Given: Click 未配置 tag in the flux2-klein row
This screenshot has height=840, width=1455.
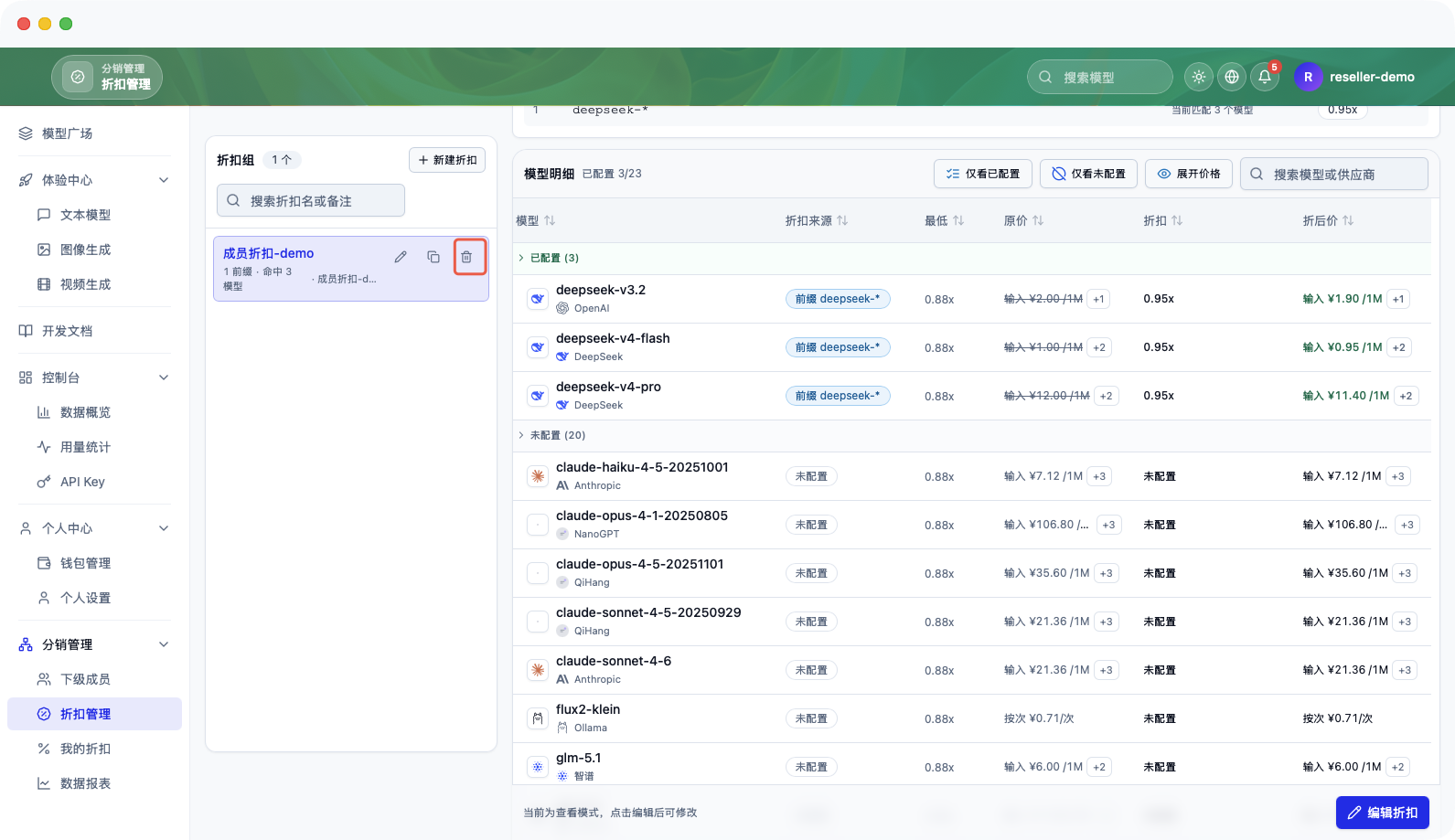Looking at the screenshot, I should pyautogui.click(x=811, y=718).
